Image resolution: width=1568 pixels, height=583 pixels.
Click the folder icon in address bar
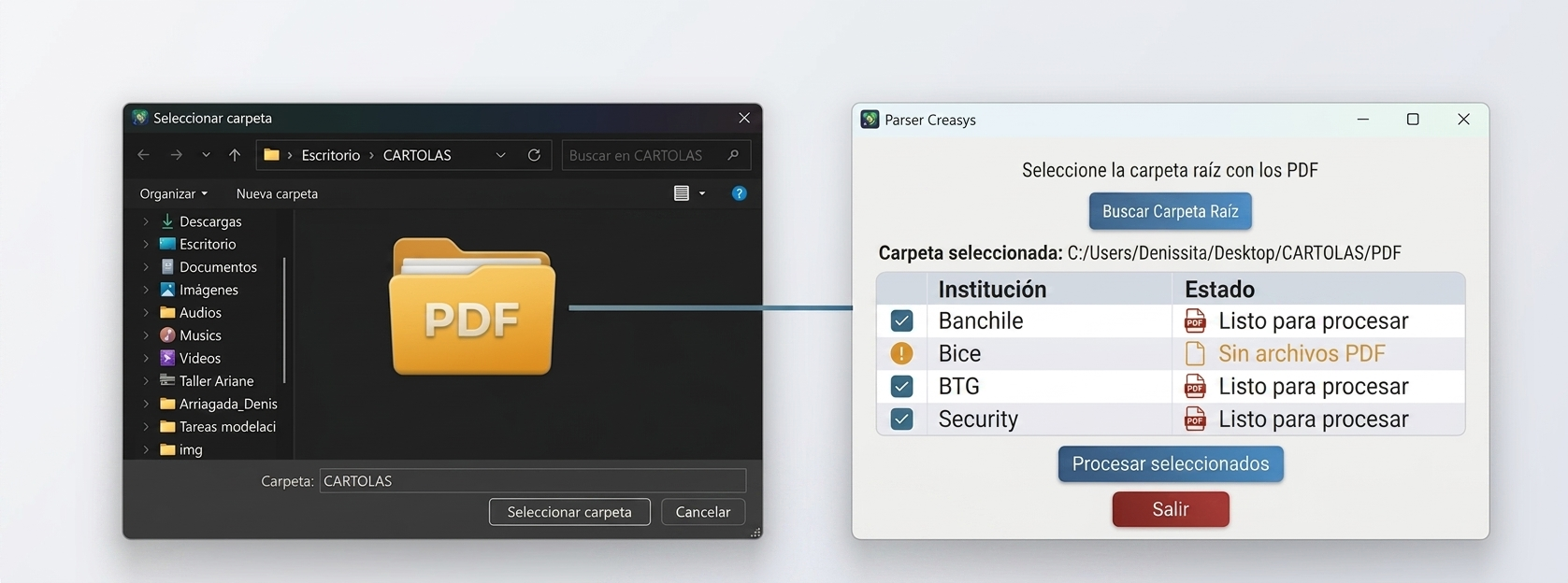click(272, 155)
